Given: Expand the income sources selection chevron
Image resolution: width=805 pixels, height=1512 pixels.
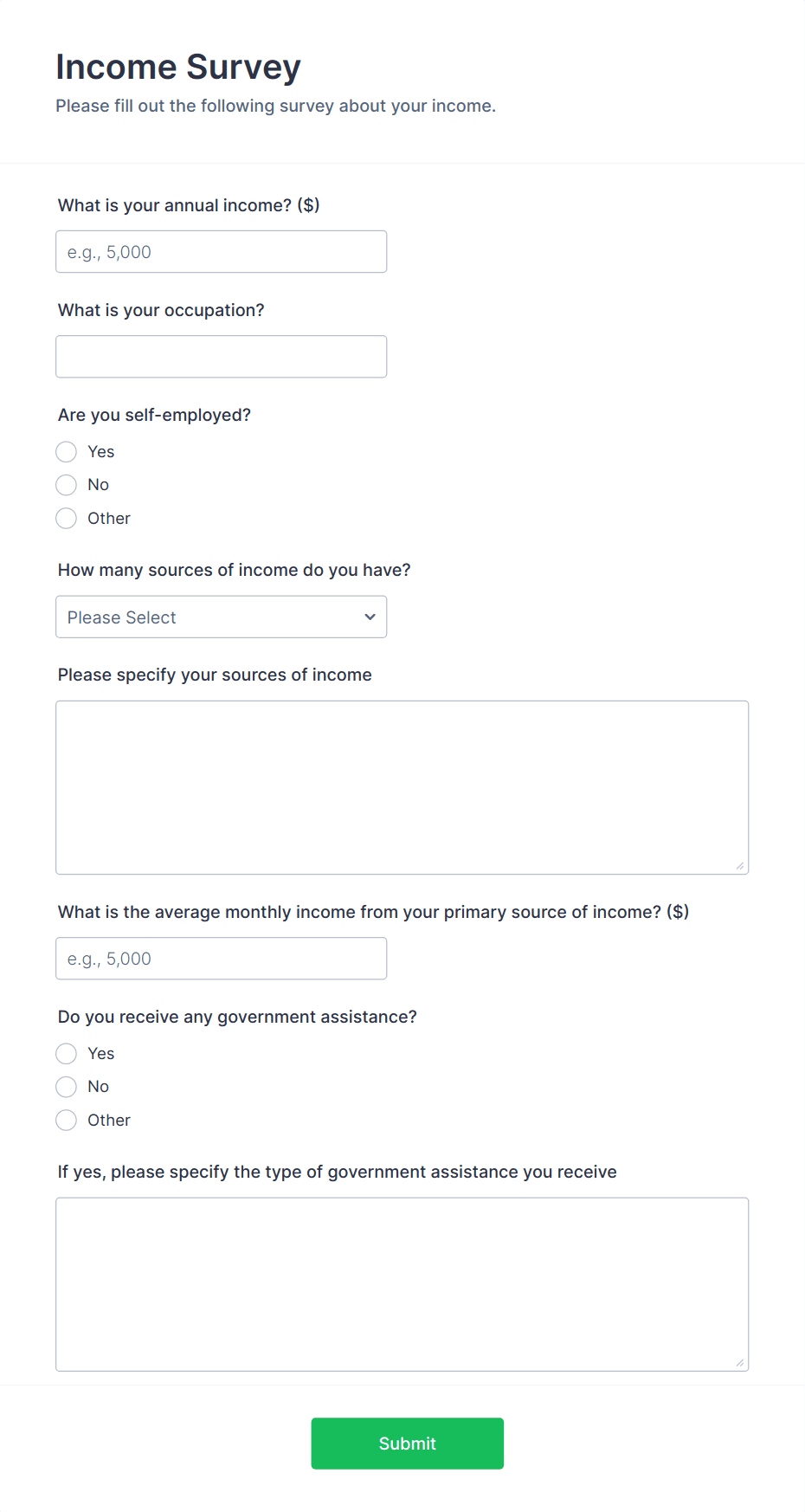Looking at the screenshot, I should tap(370, 617).
